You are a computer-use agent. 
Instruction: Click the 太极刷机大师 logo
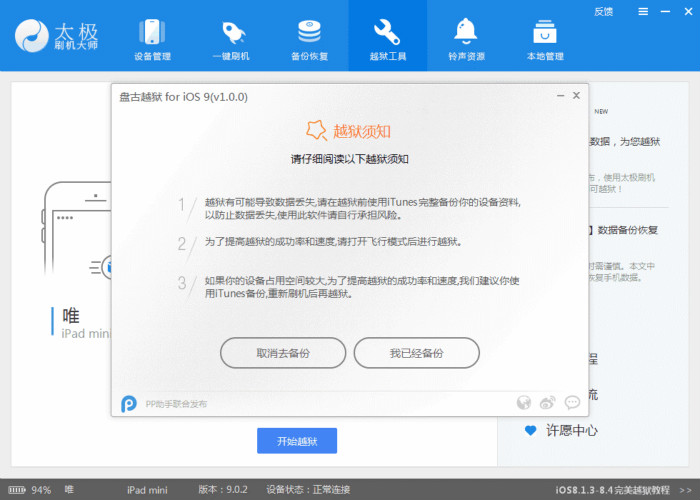click(56, 36)
